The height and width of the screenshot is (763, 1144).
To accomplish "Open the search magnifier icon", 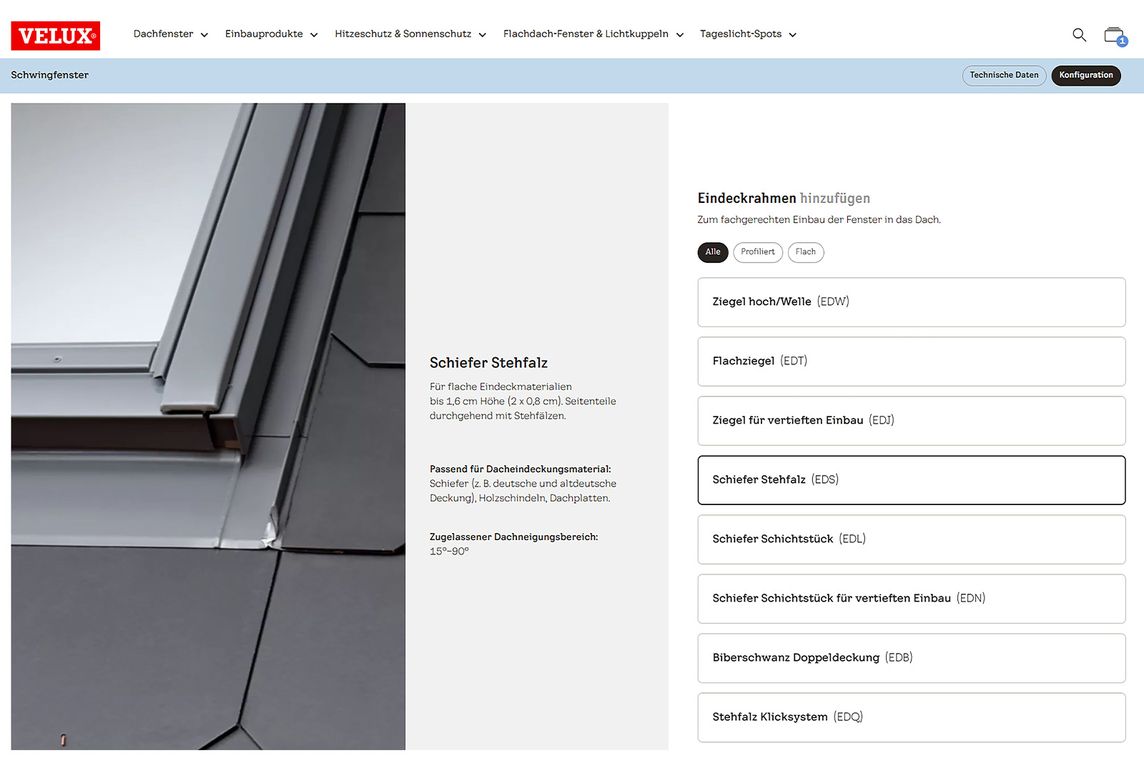I will pyautogui.click(x=1079, y=35).
